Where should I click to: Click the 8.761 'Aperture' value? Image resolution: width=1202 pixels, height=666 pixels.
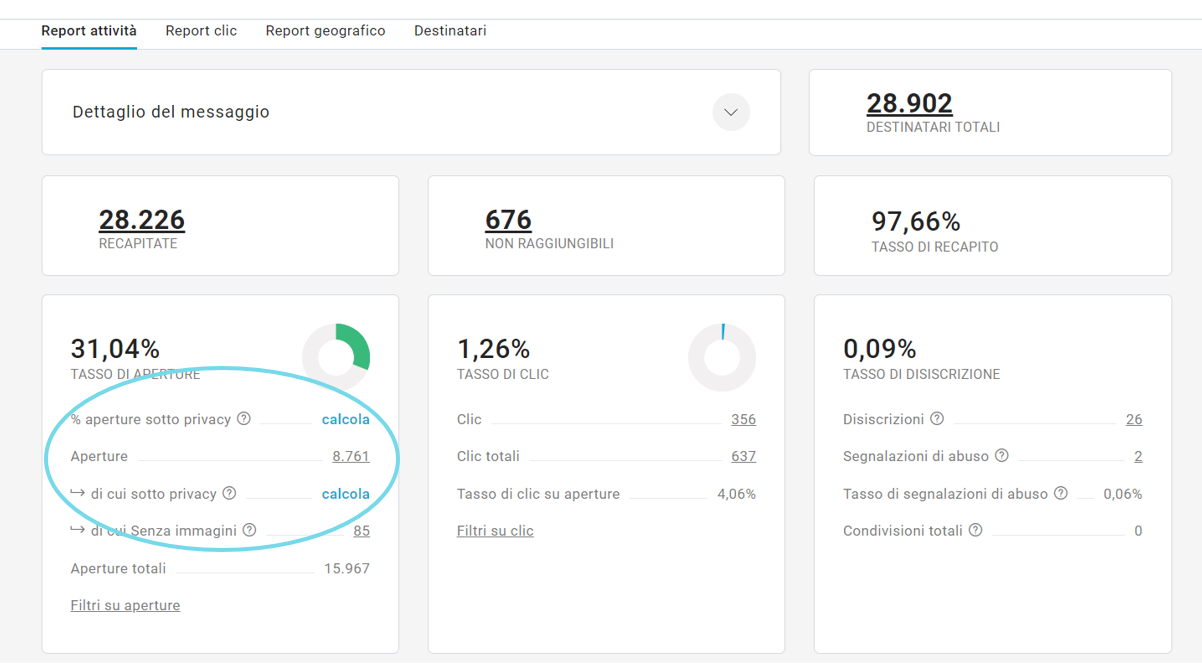pos(351,456)
